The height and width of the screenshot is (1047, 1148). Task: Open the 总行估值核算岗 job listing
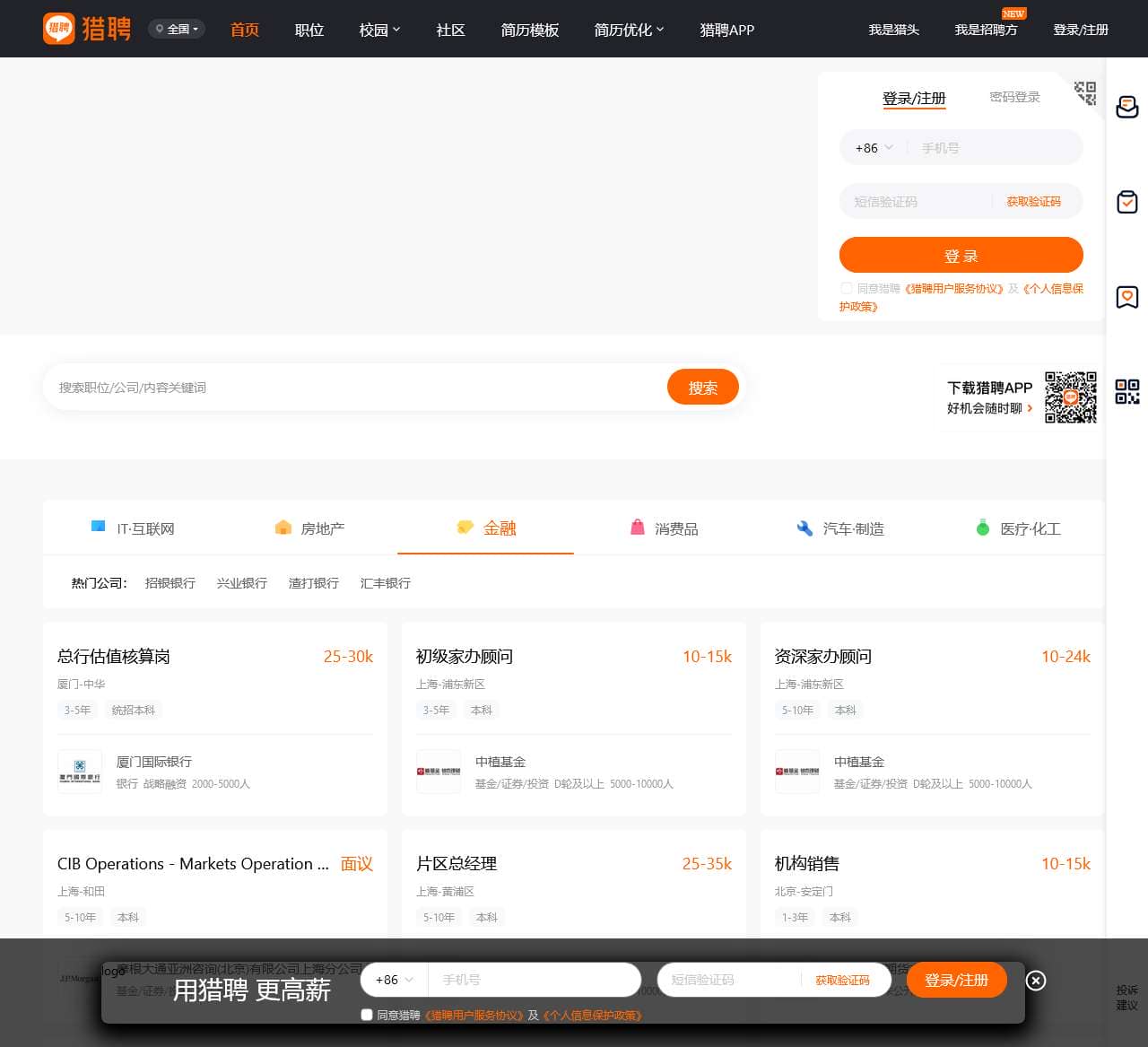[x=114, y=657]
